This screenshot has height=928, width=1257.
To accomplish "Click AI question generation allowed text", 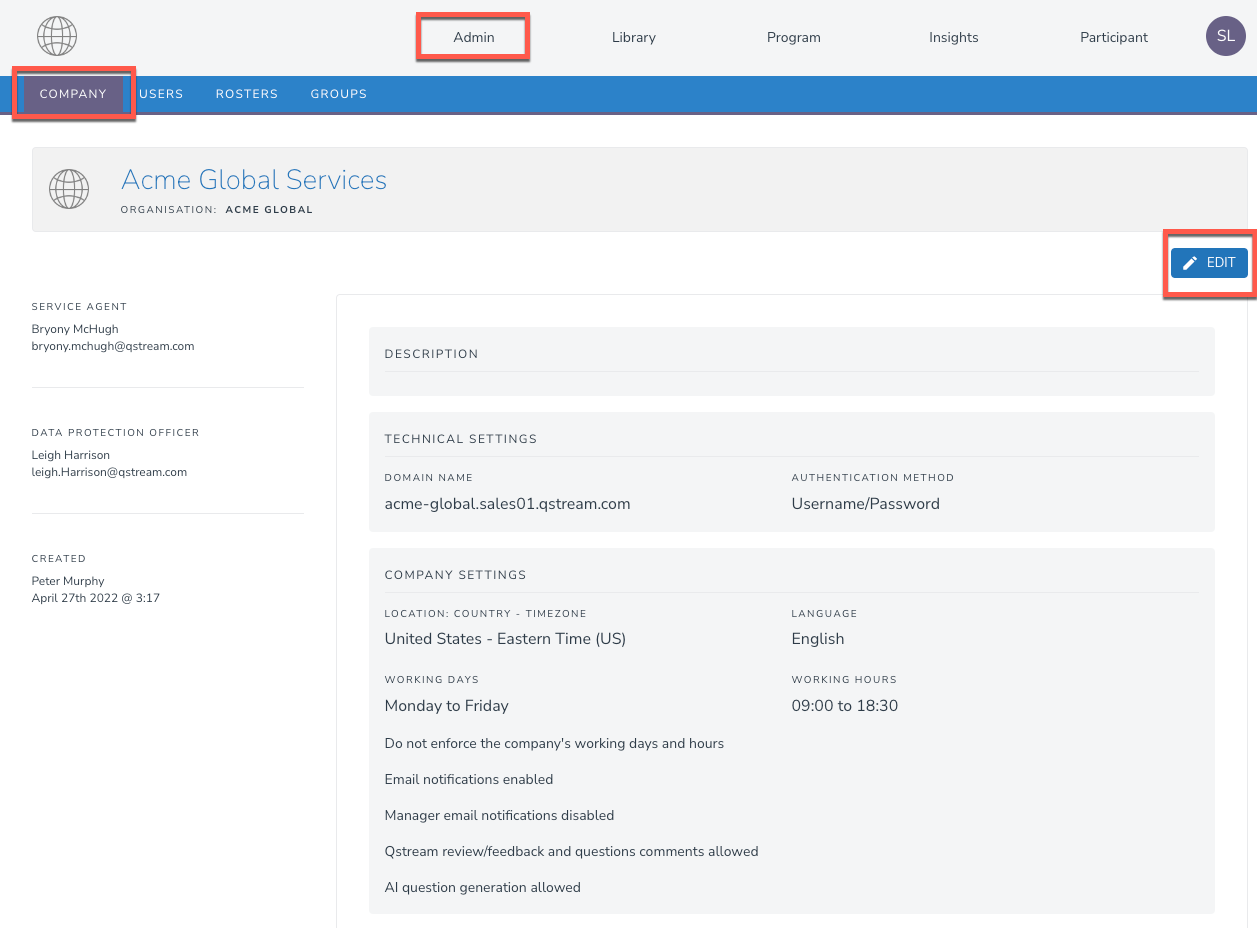I will pos(482,887).
